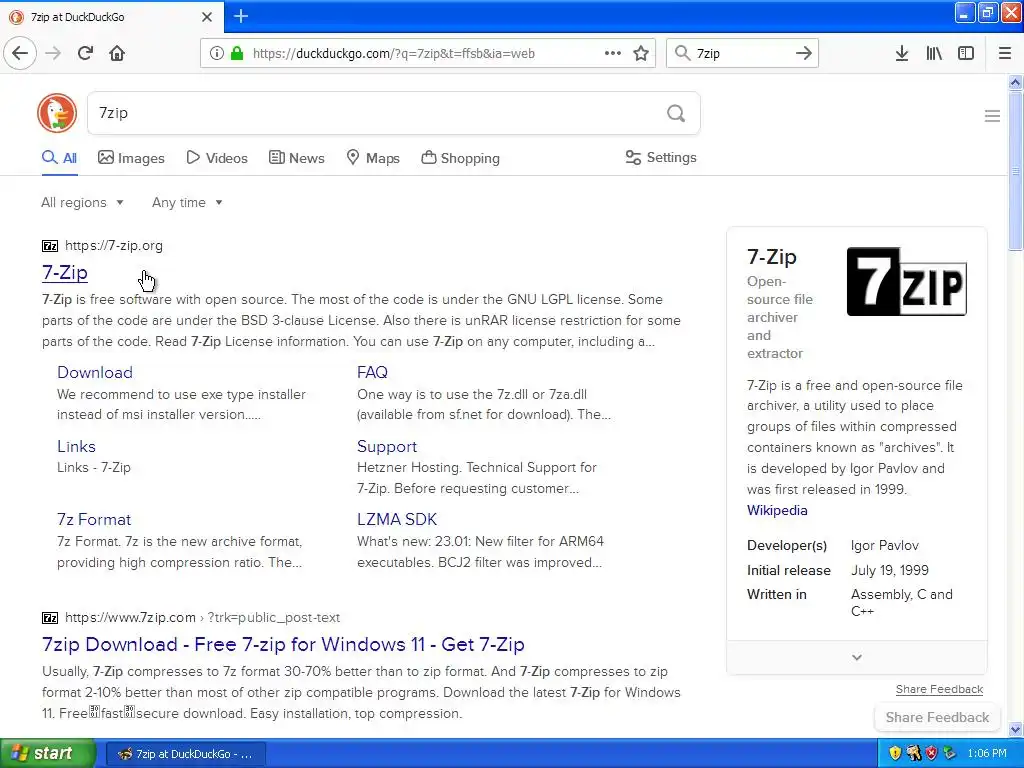Go back to the previous page
The height and width of the screenshot is (768, 1024).
point(20,53)
